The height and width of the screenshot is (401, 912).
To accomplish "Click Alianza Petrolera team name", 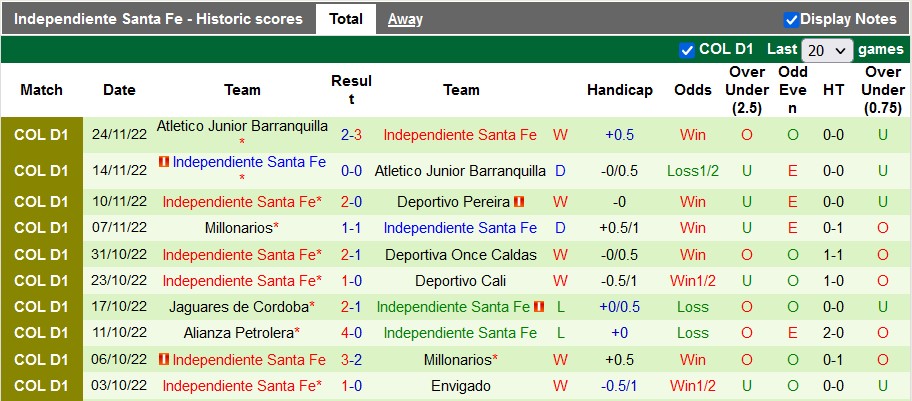I will (x=238, y=333).
